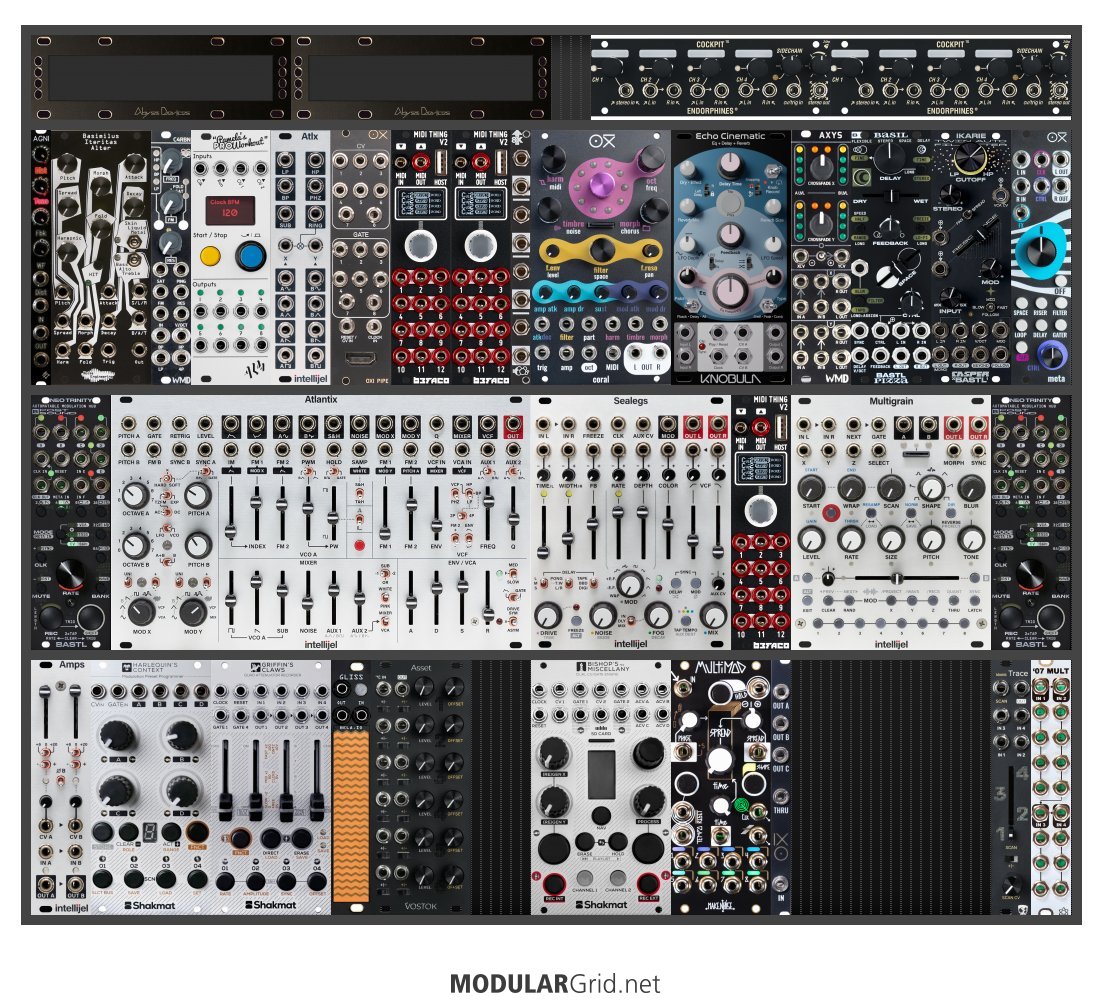Flip the Skin/Liquid/Metal toggle switch
1112x1005 pixels.
point(133,243)
